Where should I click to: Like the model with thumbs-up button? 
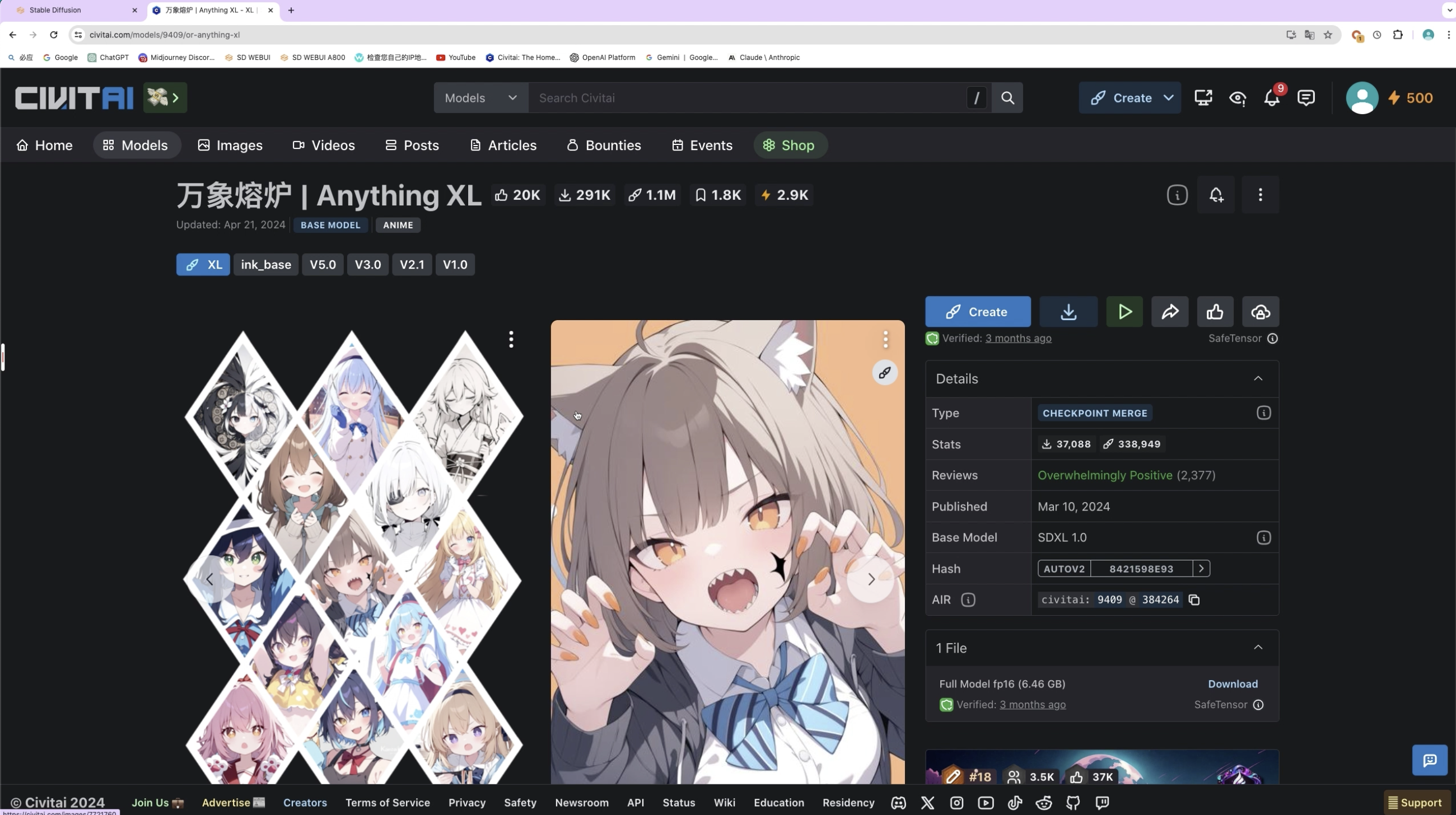coord(1215,312)
